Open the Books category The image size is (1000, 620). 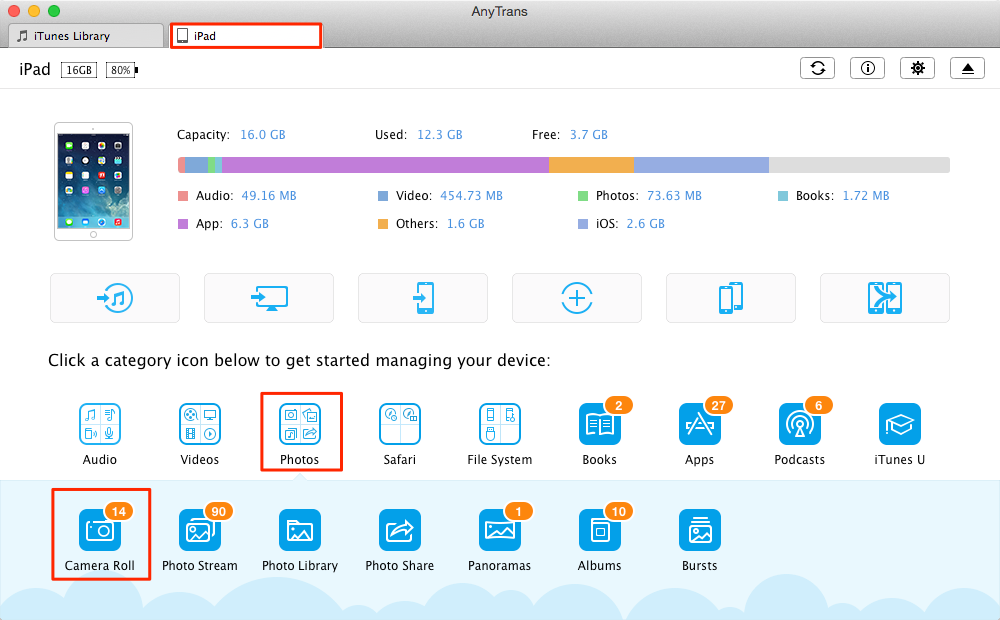pyautogui.click(x=600, y=434)
